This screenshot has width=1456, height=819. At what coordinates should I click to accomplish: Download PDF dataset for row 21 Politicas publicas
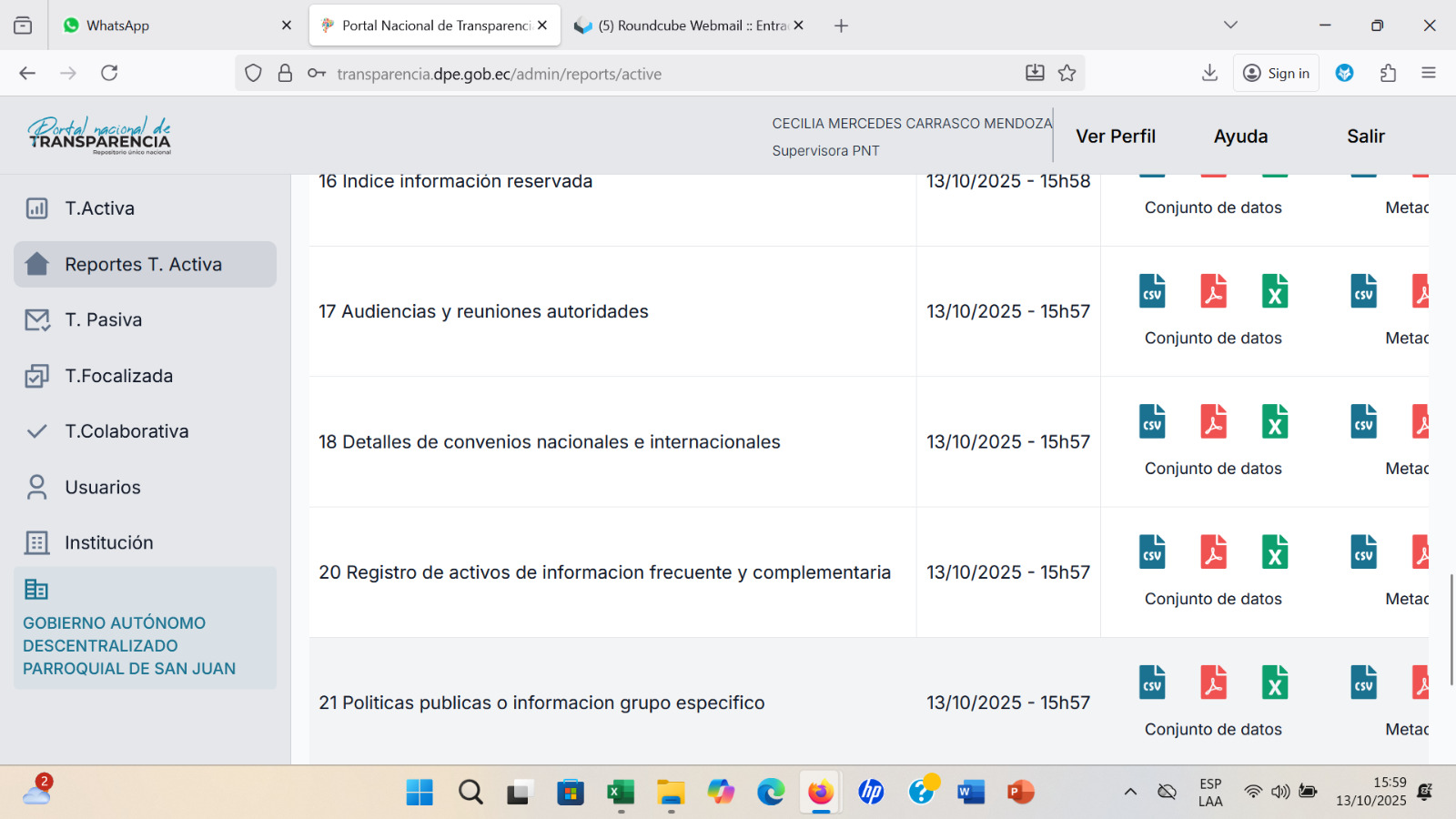[x=1213, y=682]
